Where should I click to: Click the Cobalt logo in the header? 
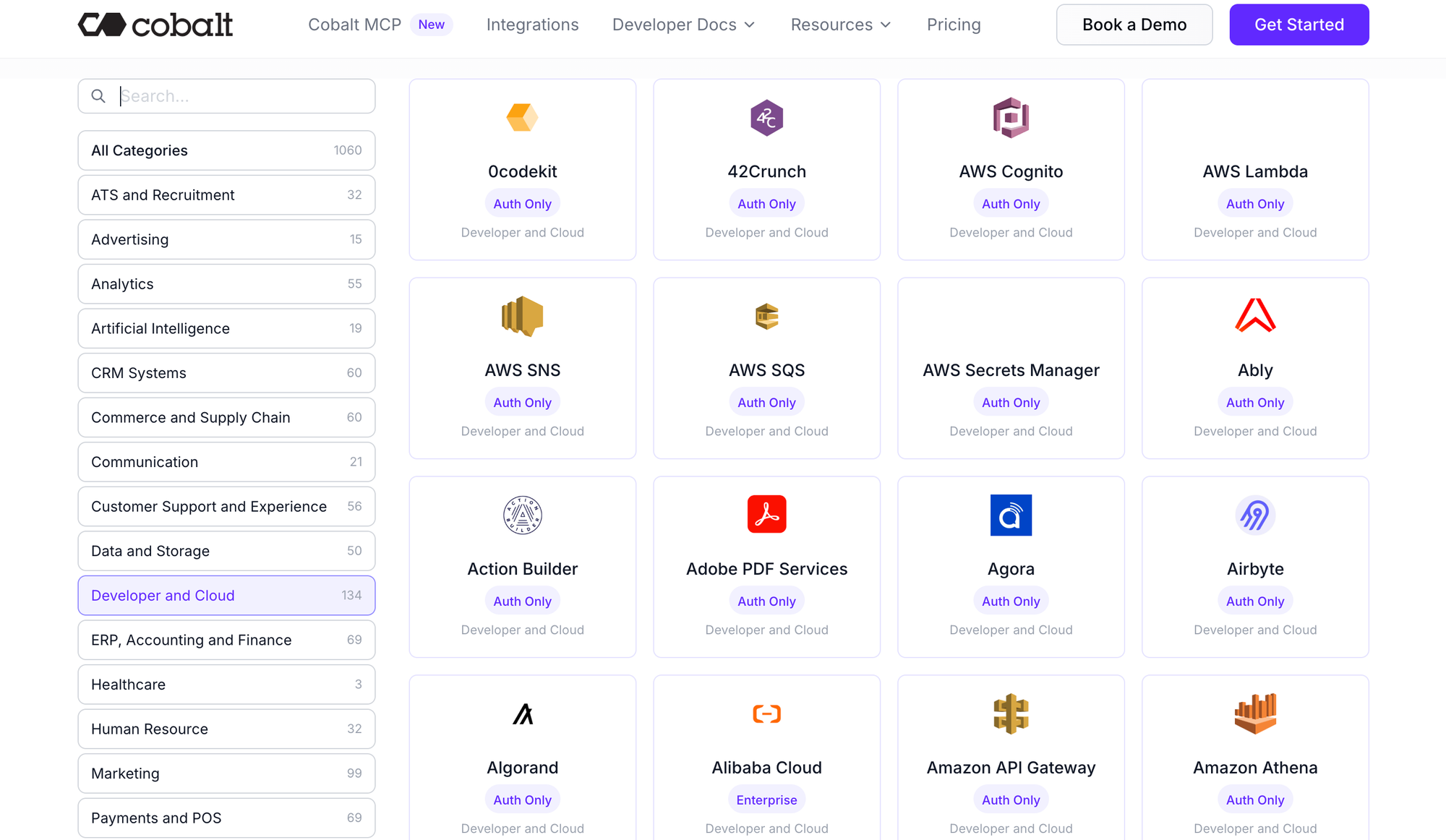pyautogui.click(x=155, y=25)
